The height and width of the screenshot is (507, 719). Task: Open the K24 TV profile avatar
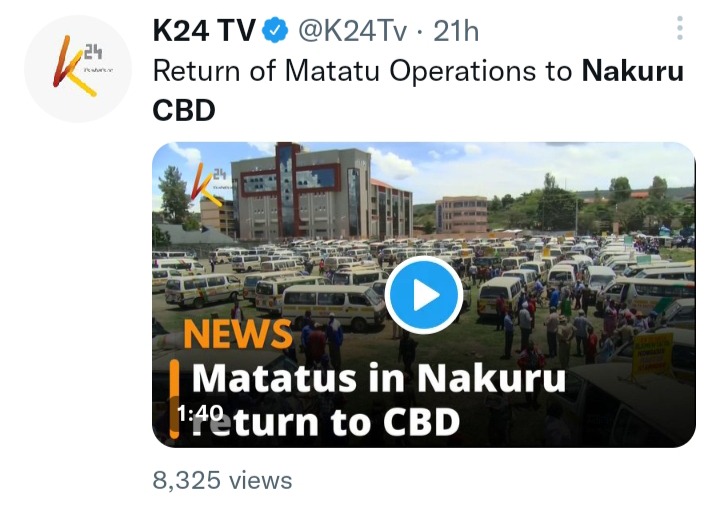(x=78, y=69)
